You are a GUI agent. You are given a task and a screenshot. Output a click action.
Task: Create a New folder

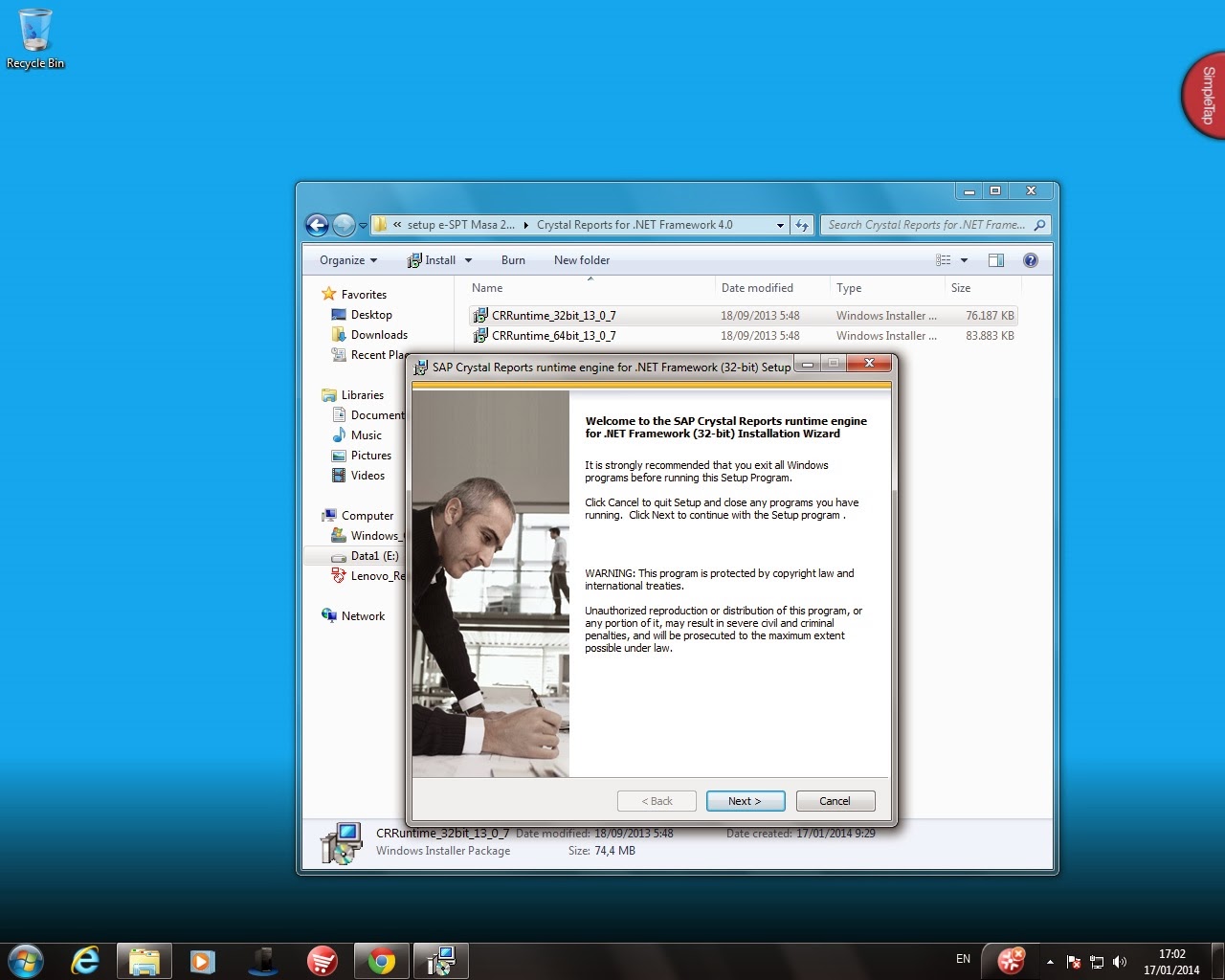point(581,260)
